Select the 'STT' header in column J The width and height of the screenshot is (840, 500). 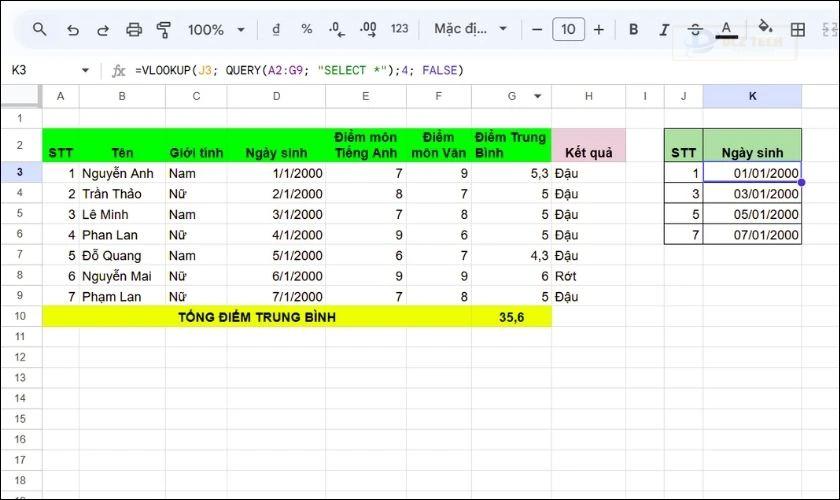(x=684, y=145)
